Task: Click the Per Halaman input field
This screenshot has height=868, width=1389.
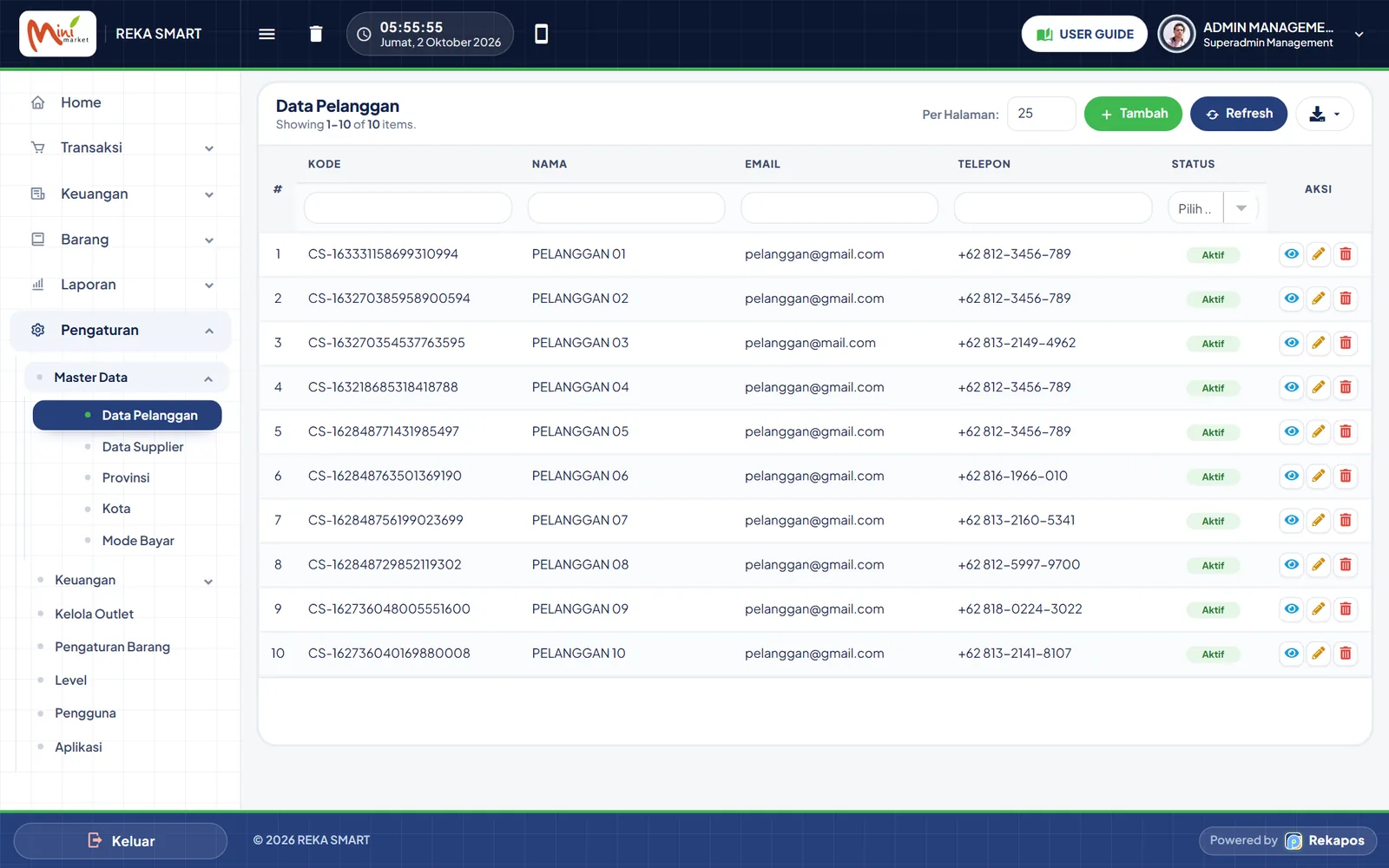Action: click(x=1042, y=114)
